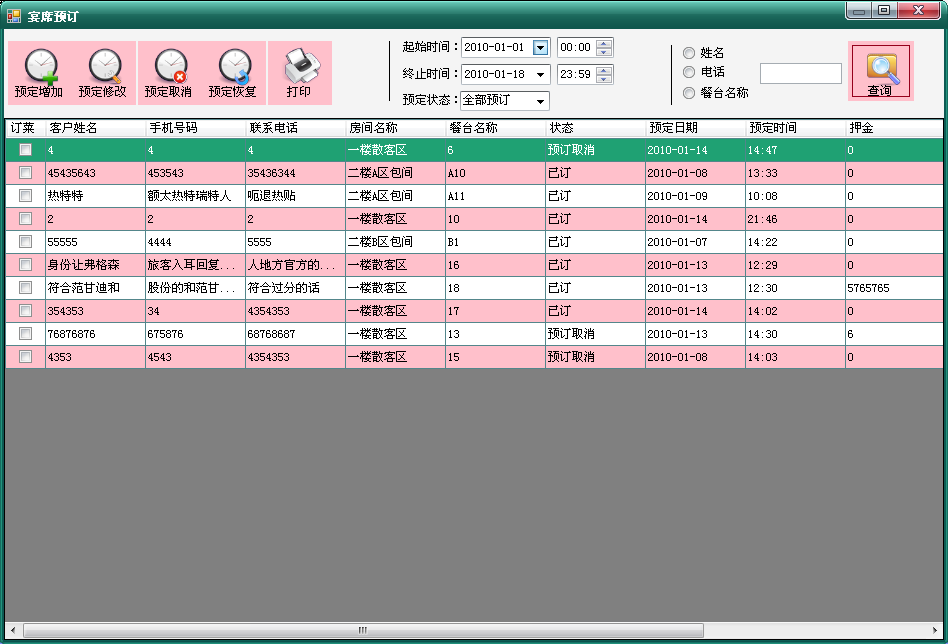
Task: Click the 旅客入耳回复... mobile cell
Action: click(x=195, y=265)
